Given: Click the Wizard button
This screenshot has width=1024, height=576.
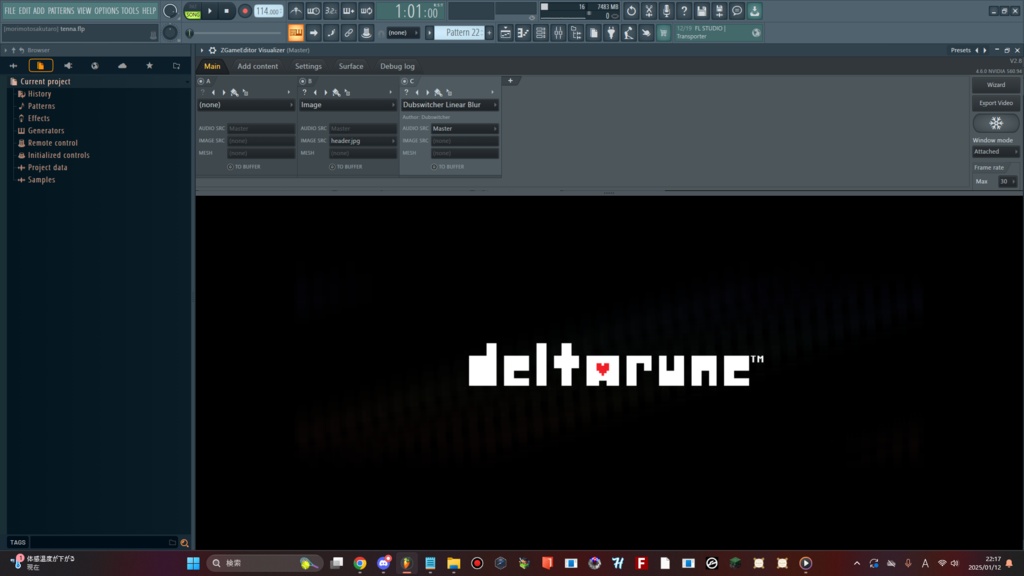Looking at the screenshot, I should (995, 85).
